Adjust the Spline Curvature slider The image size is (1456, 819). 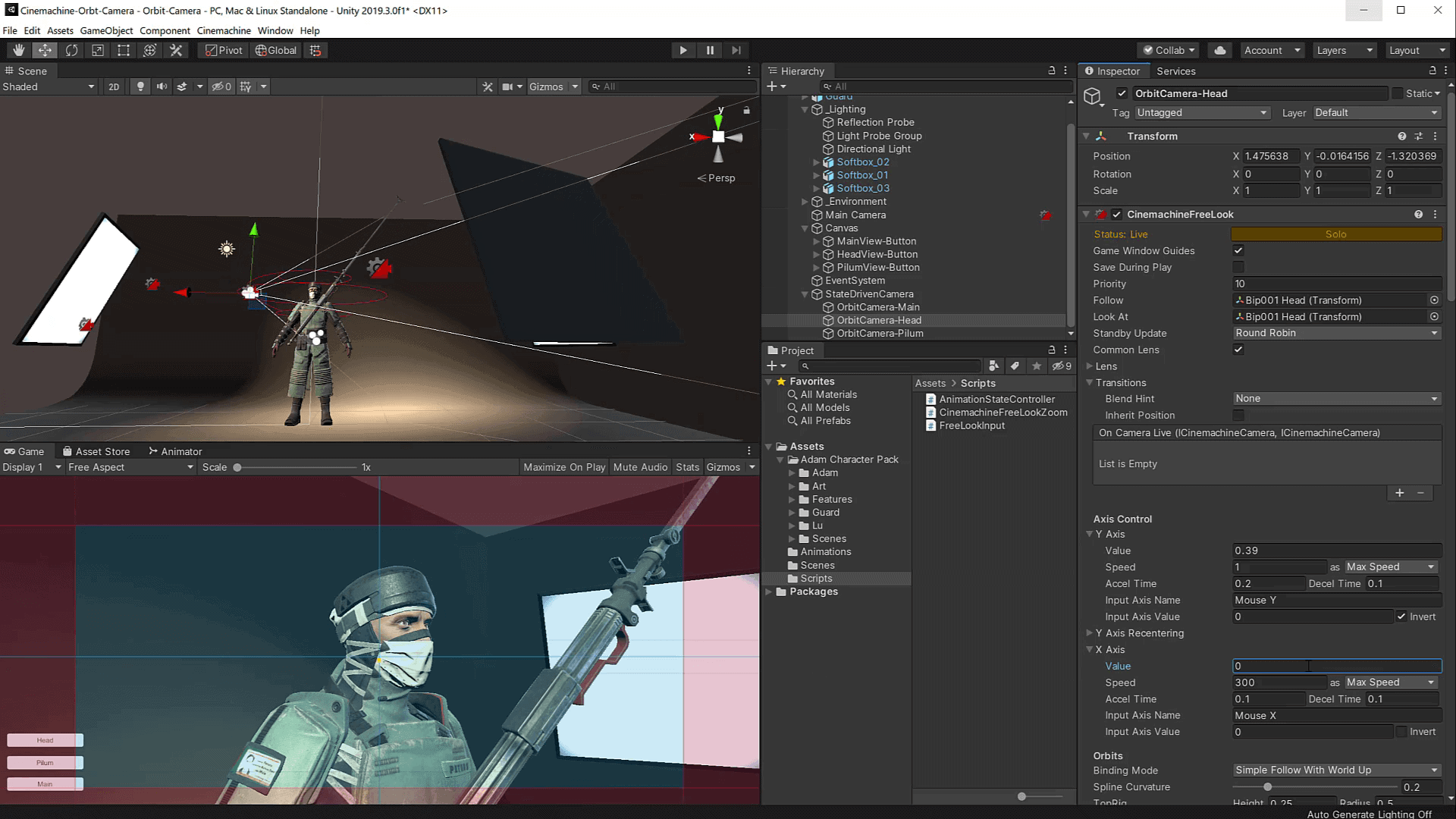(1267, 787)
